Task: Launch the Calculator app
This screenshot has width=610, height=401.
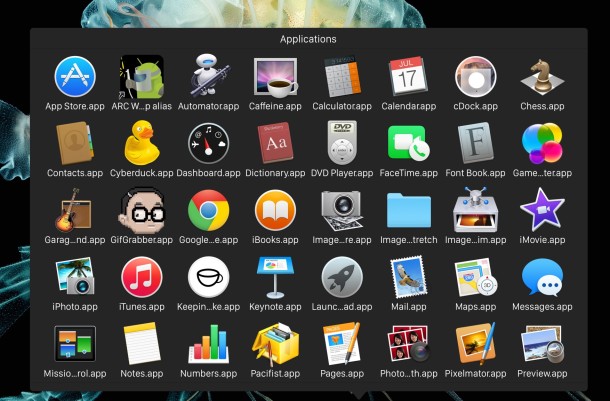Action: click(342, 77)
